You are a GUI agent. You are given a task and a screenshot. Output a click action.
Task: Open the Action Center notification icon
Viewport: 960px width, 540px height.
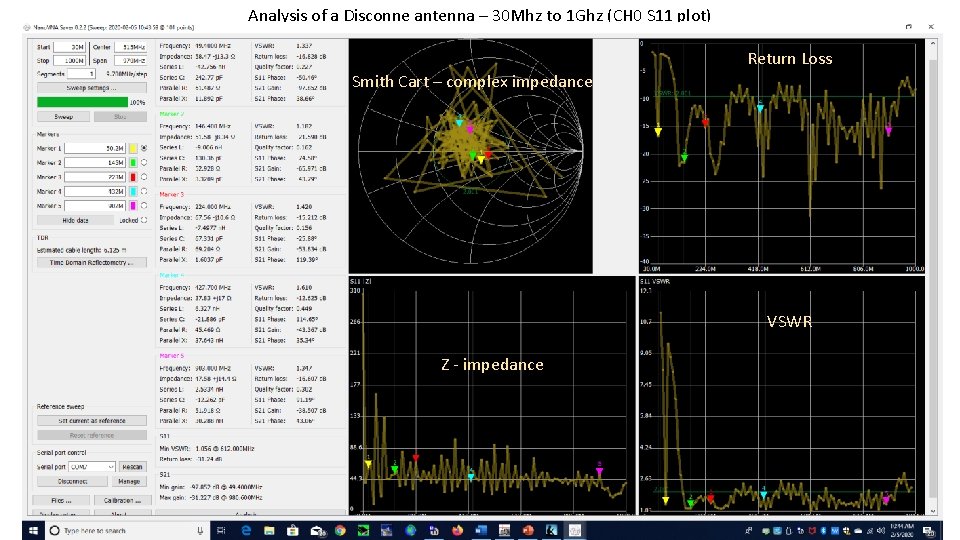point(929,530)
